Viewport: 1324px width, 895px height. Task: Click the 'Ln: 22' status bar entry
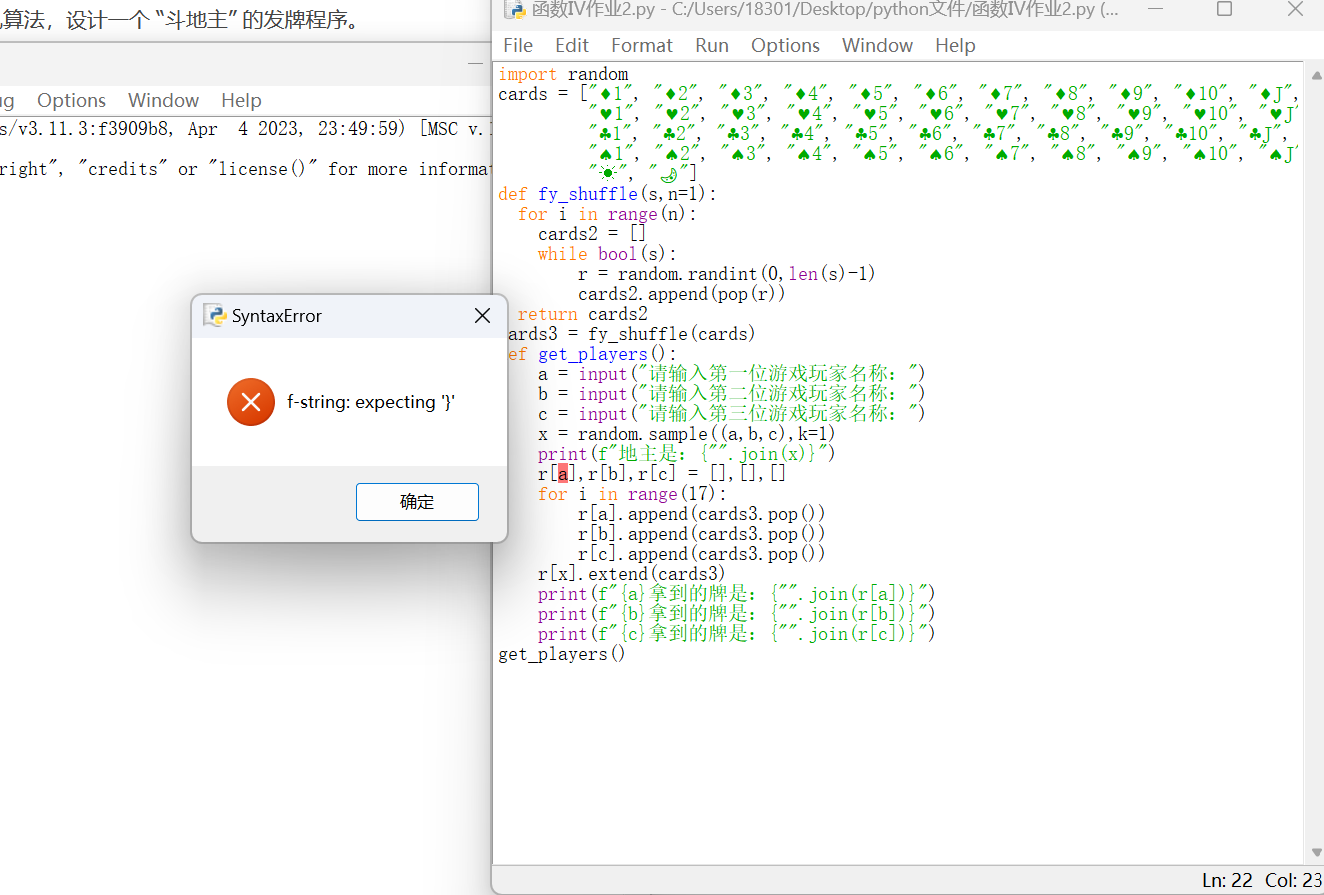1227,880
